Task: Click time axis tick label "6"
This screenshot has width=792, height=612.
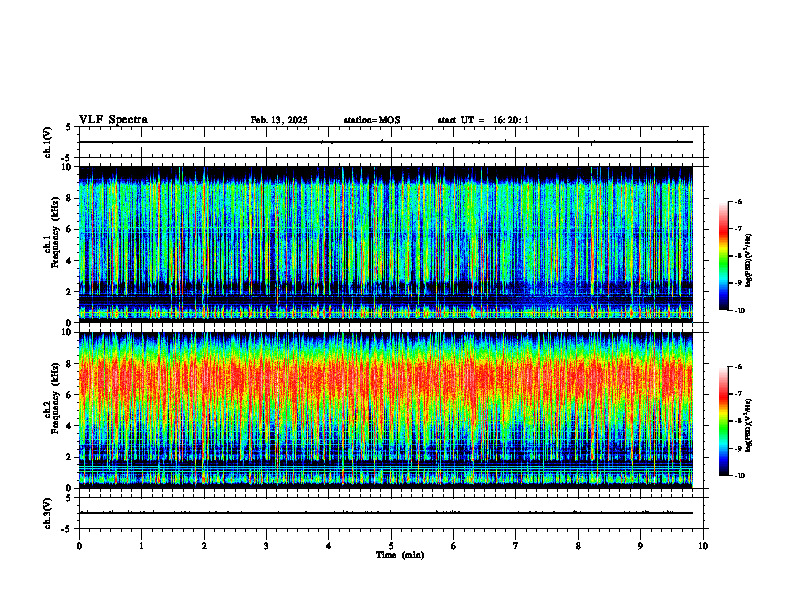Action: pyautogui.click(x=454, y=546)
